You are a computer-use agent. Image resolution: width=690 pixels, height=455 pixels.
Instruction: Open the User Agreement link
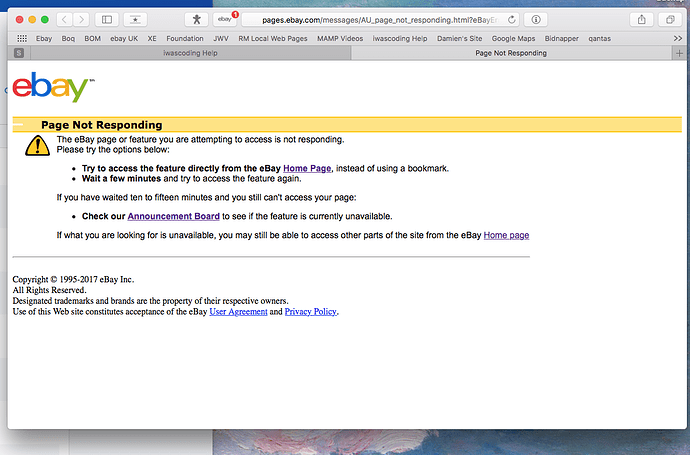coord(239,312)
